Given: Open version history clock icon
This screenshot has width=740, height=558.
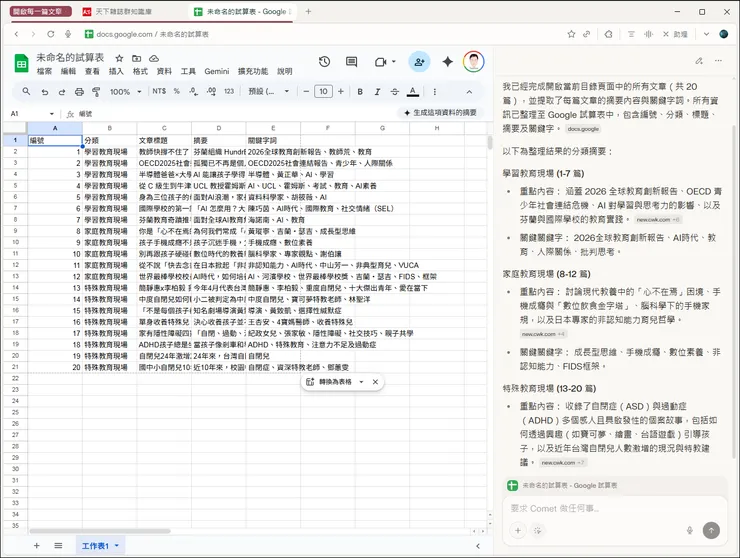Looking at the screenshot, I should click(324, 62).
